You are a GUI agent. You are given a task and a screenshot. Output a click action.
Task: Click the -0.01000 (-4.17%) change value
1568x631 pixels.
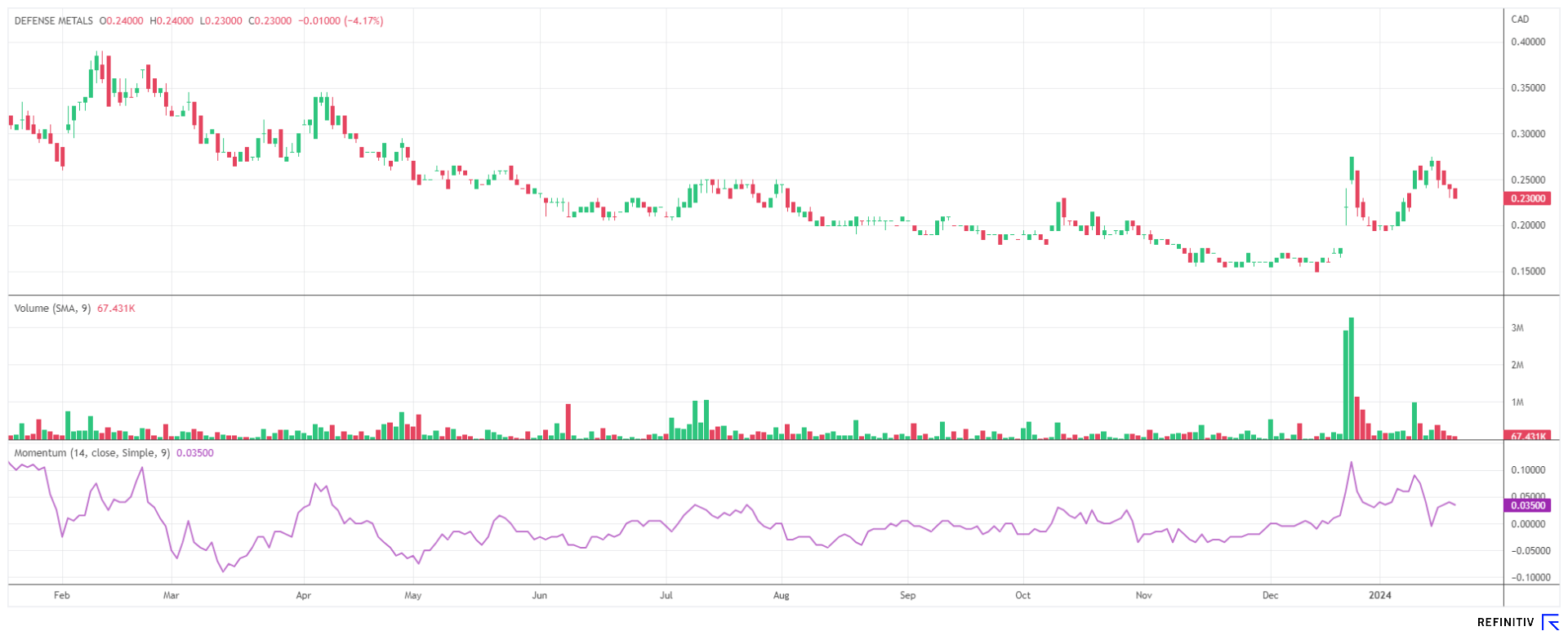[342, 21]
